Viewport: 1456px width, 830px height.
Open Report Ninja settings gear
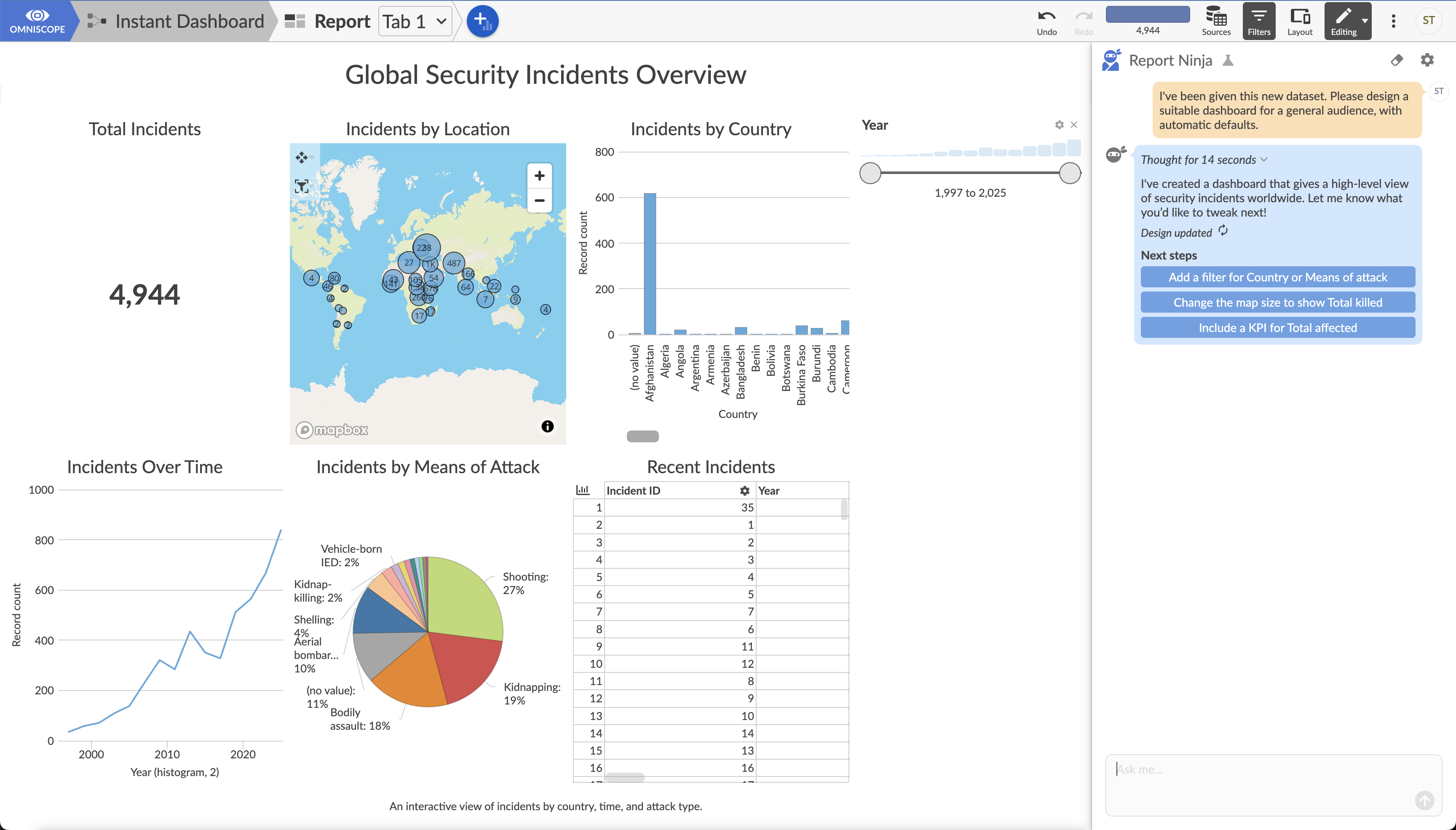(1427, 60)
